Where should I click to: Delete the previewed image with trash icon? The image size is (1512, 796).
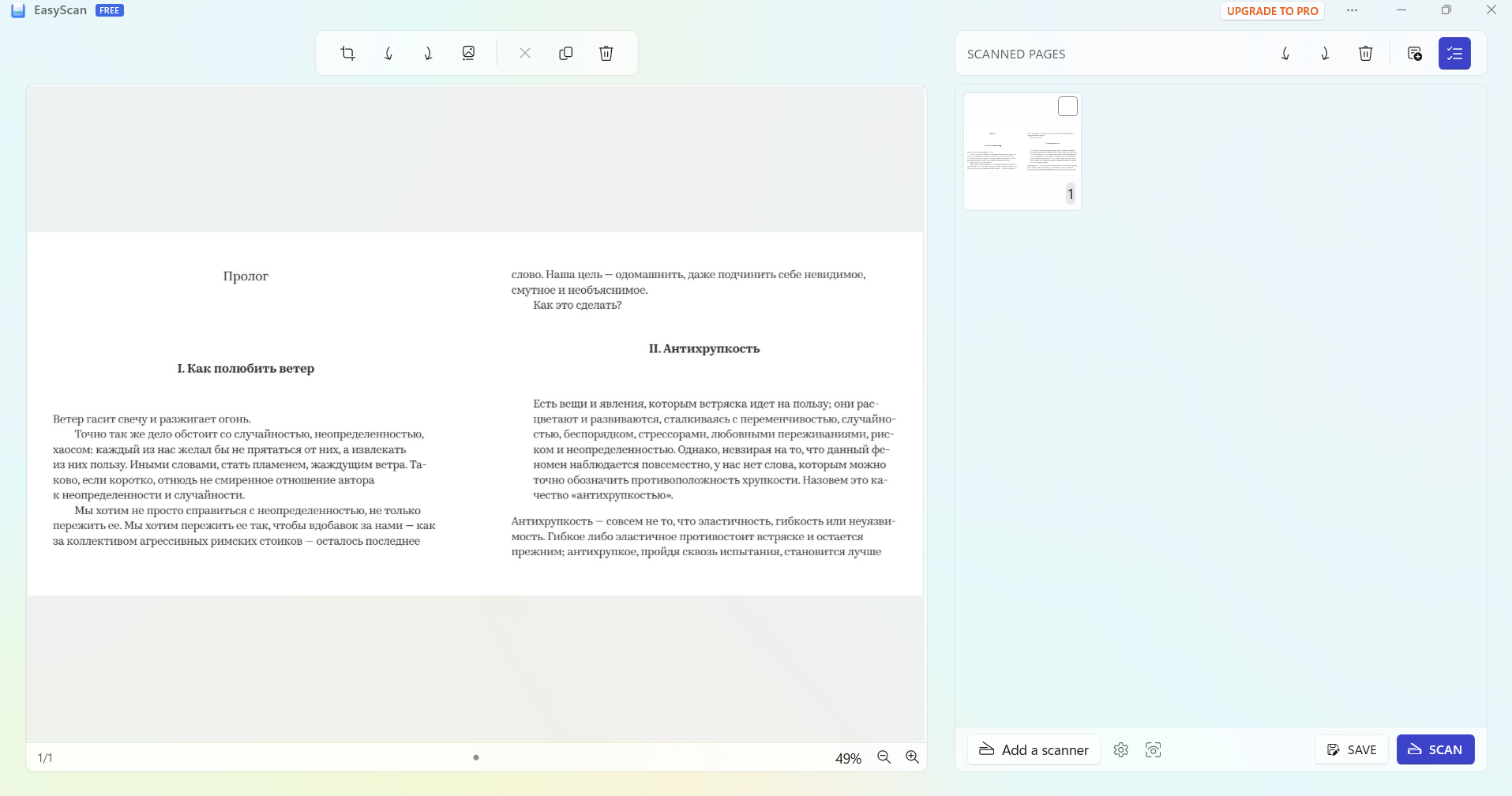point(606,54)
